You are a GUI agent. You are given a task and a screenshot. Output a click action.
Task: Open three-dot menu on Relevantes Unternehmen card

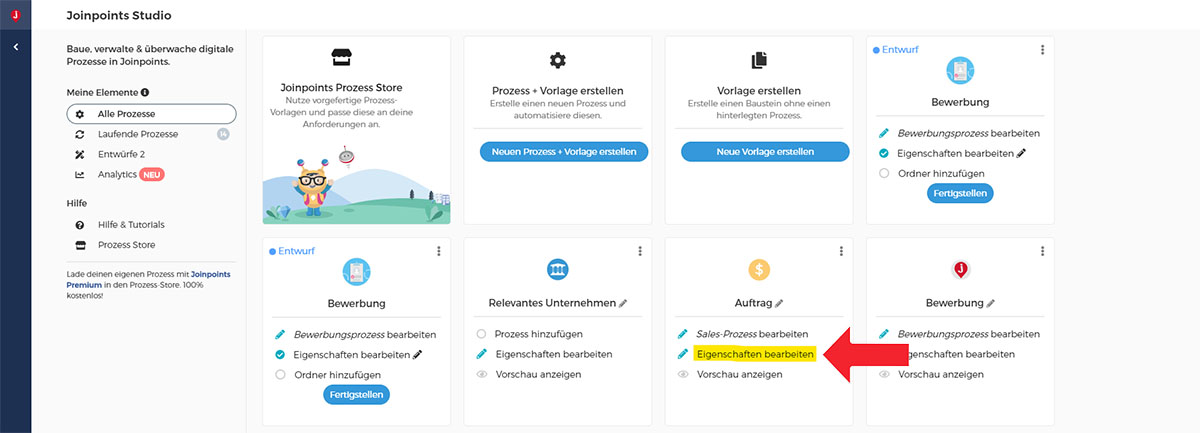coord(640,251)
